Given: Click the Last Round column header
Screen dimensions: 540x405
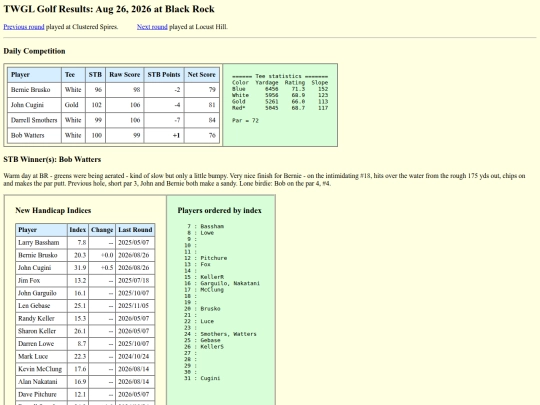Looking at the screenshot, I should (135, 230).
